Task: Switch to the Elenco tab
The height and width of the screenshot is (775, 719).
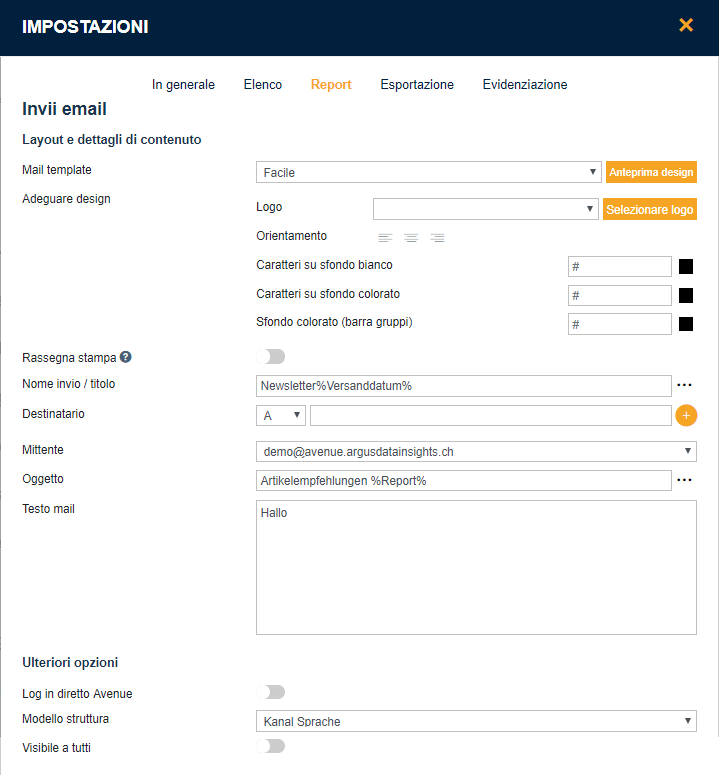Action: [x=263, y=85]
